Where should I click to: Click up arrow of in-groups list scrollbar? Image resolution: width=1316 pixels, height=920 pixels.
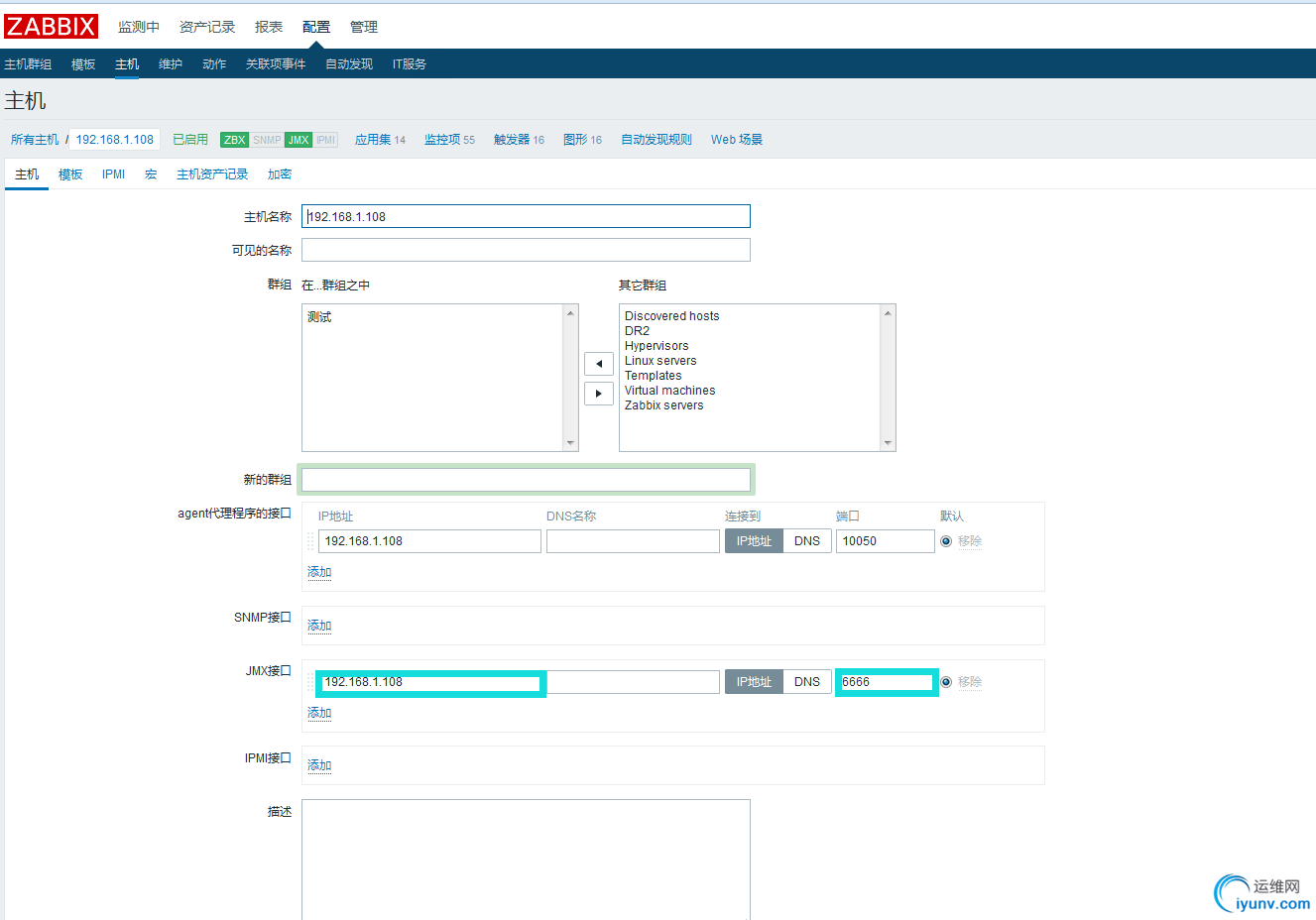tap(570, 313)
